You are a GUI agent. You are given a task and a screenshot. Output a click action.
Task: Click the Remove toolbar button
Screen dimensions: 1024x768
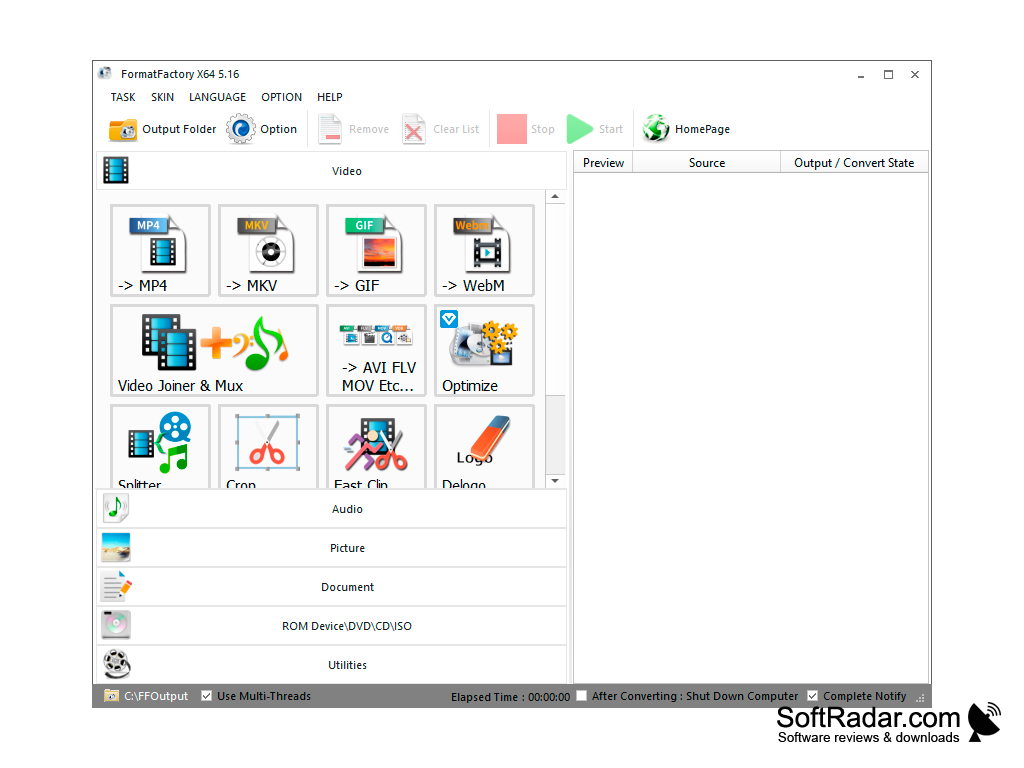353,129
